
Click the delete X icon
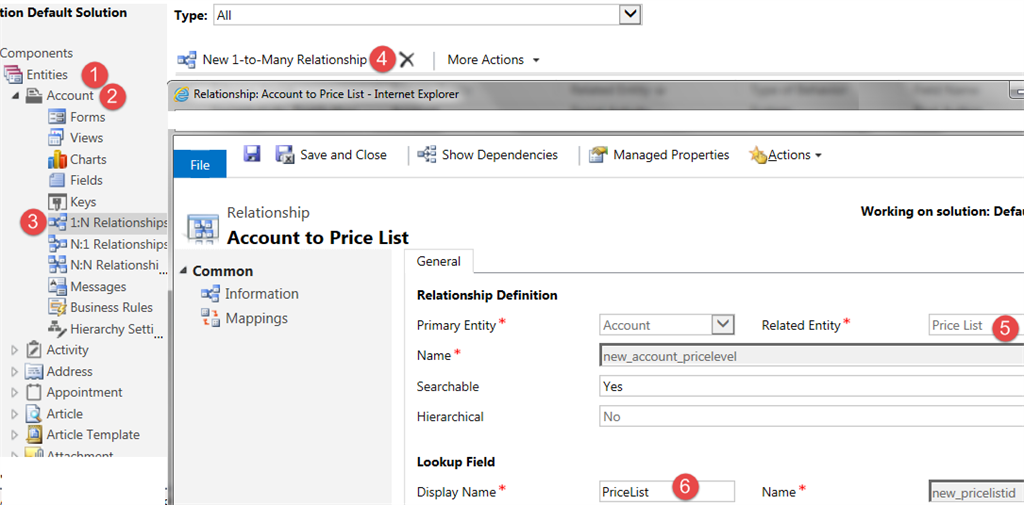[x=407, y=60]
